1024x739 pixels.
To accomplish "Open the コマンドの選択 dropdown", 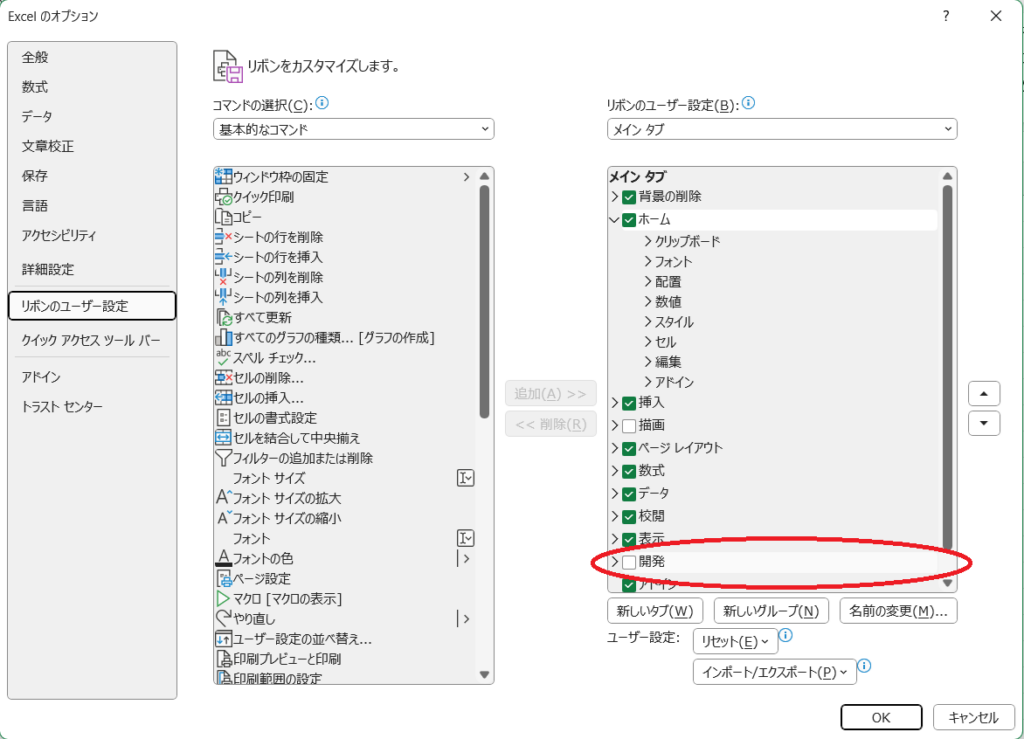I will [x=353, y=129].
